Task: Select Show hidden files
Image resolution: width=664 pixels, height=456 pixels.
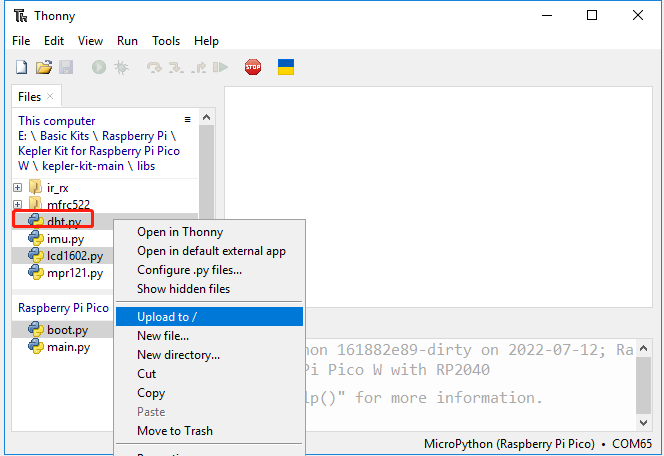Action: [x=210, y=289]
